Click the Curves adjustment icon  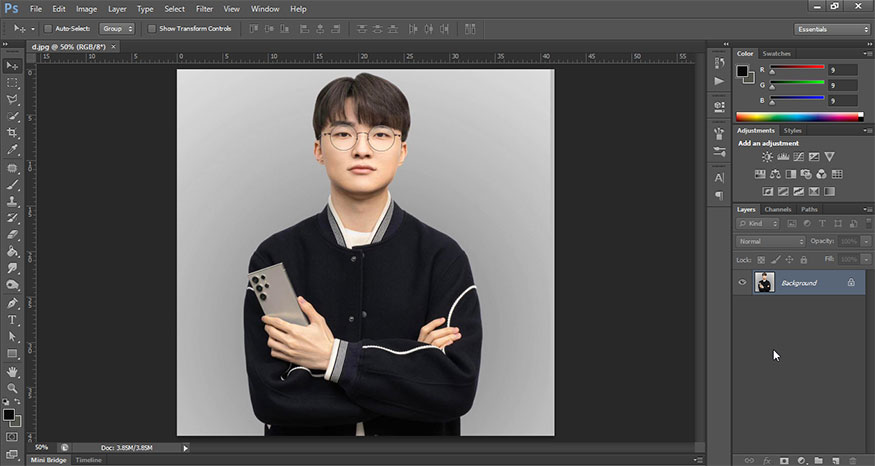click(x=799, y=157)
